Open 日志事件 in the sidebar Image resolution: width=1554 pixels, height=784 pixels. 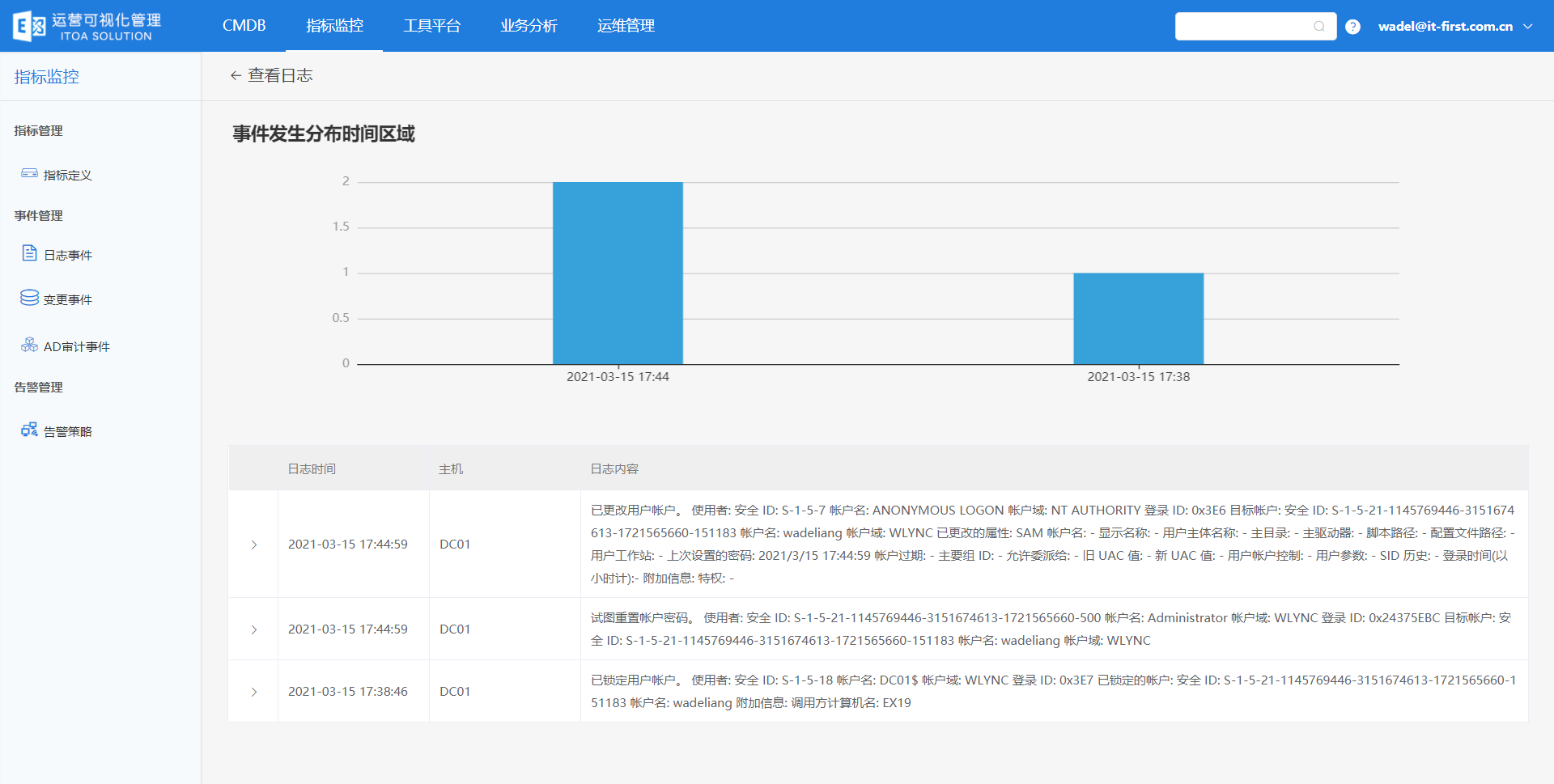[68, 255]
